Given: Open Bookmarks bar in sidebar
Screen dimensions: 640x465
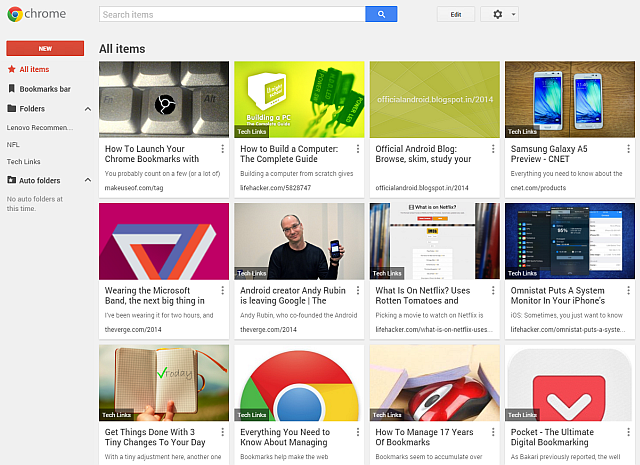Looking at the screenshot, I should 45,89.
